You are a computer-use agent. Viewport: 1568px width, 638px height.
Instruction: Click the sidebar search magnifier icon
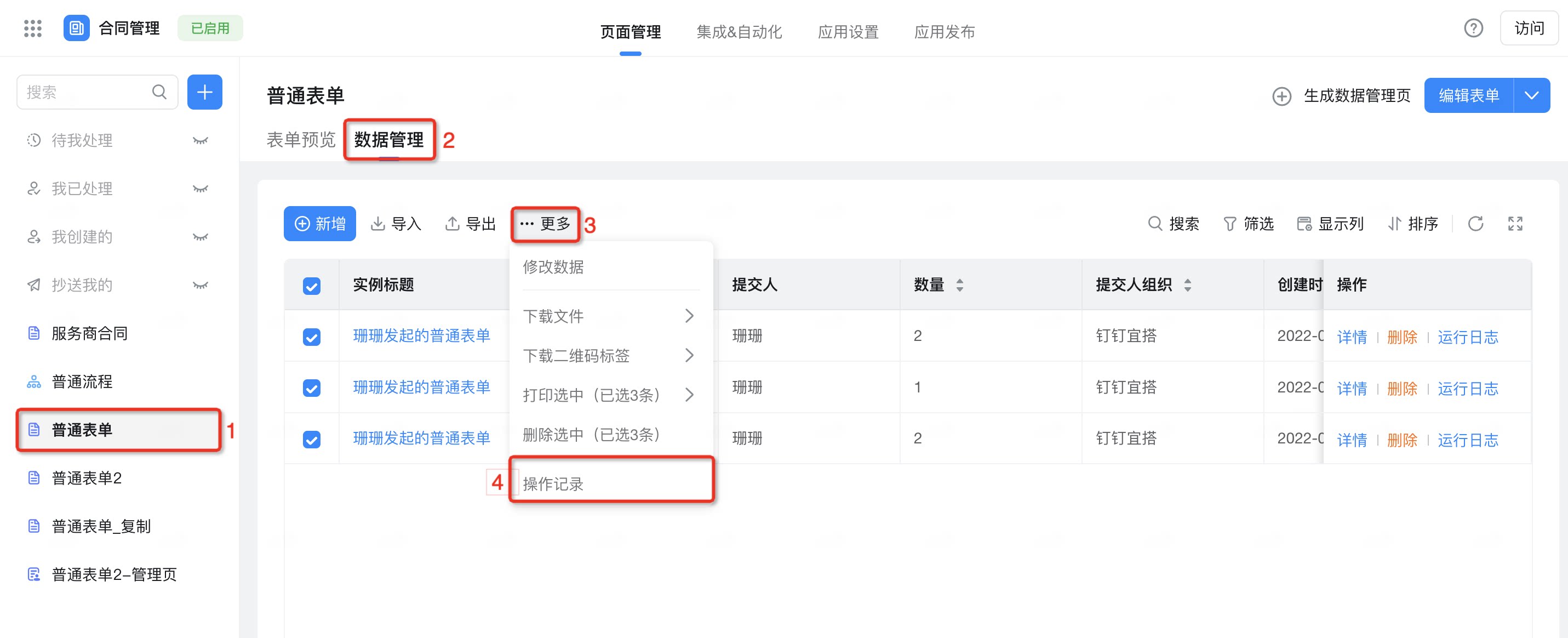159,93
